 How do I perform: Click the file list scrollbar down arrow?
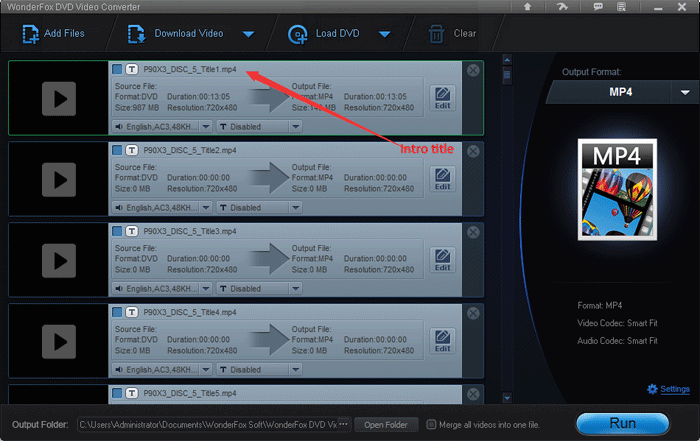[x=507, y=398]
